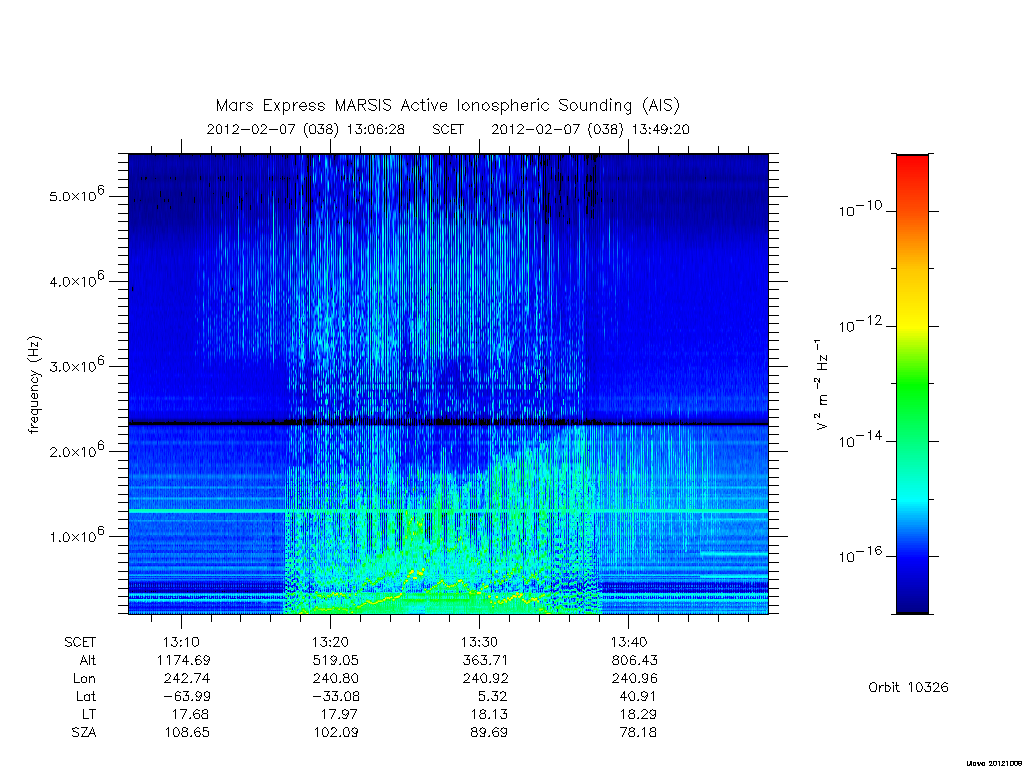Click the 'SZA' row label

[x=84, y=733]
